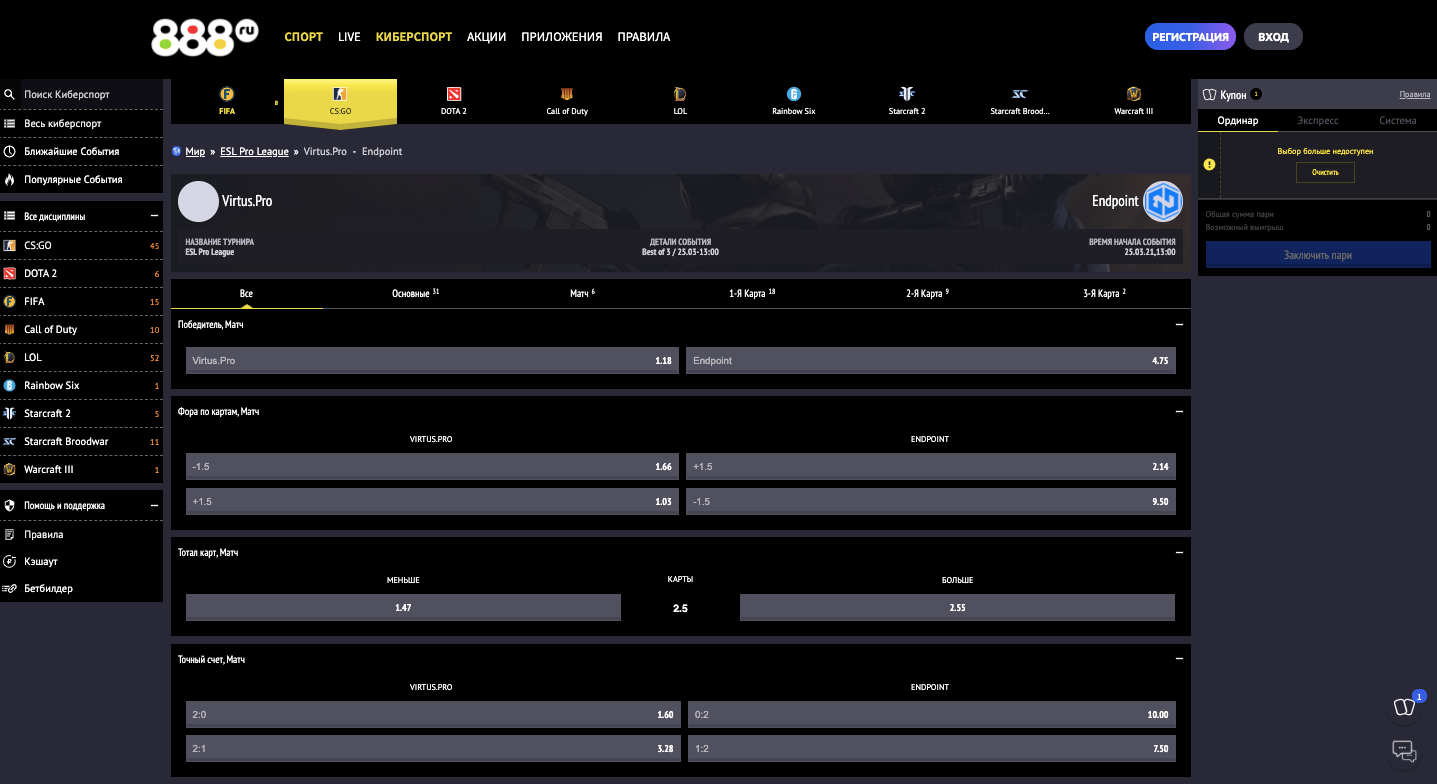Click the Очистить coupon button
Viewport: 1437px width, 784px height.
click(x=1325, y=173)
